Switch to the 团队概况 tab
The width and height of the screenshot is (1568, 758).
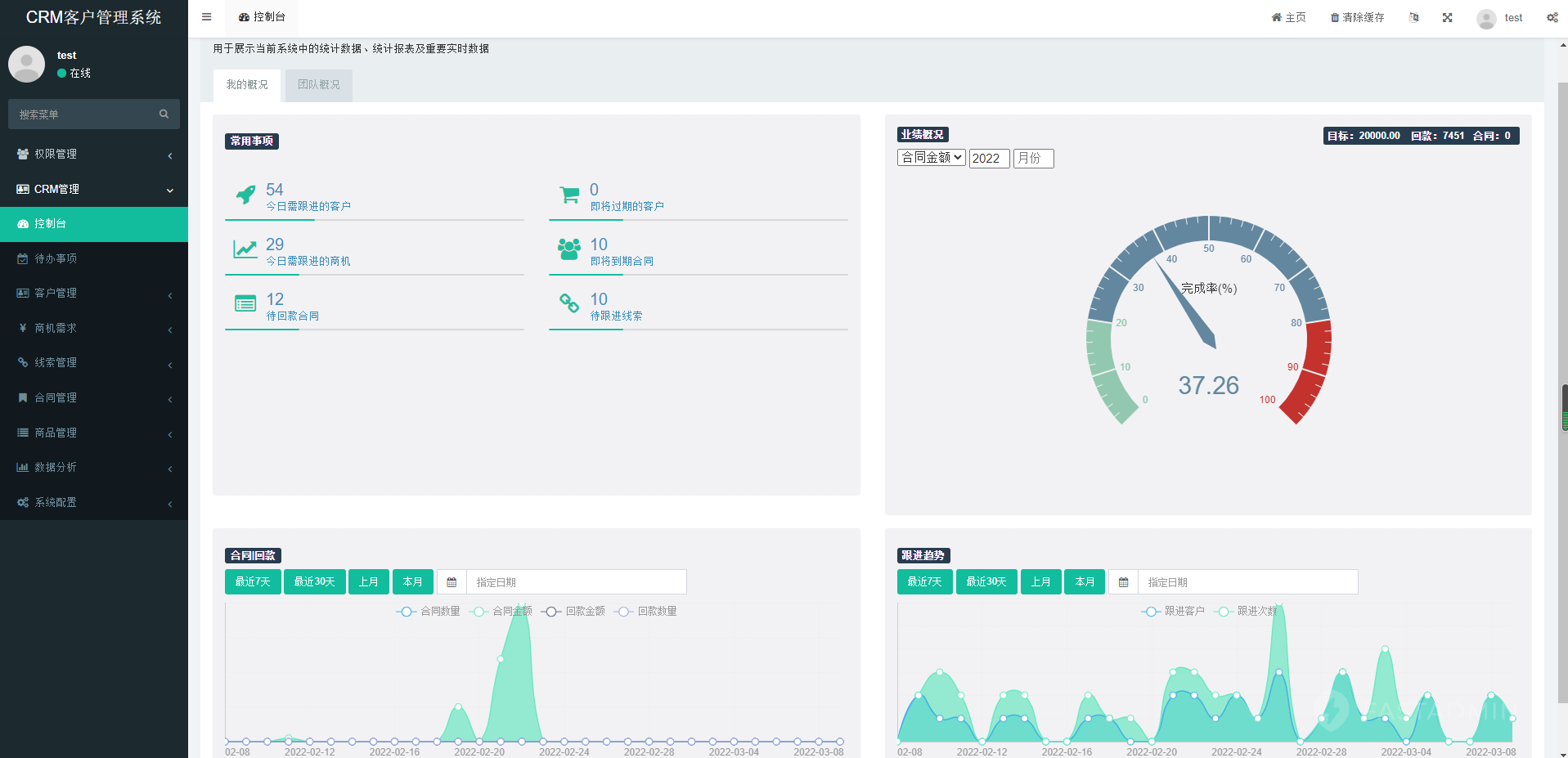pos(318,85)
